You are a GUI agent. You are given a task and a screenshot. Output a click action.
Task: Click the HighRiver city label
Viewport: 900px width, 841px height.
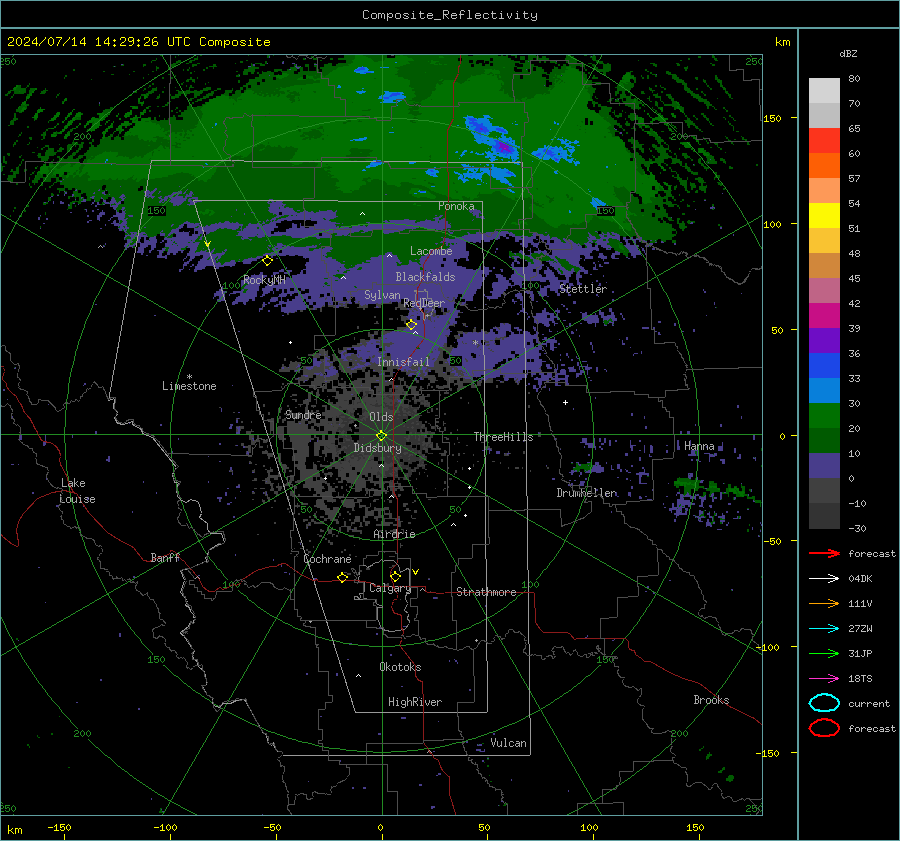coord(415,702)
